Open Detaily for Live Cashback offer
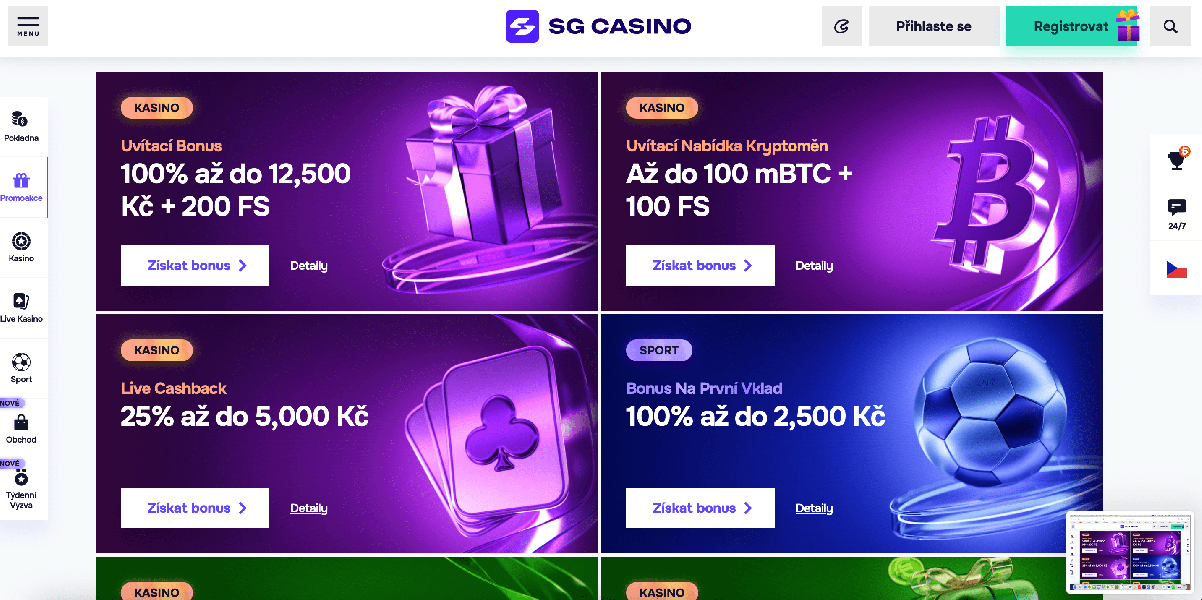 point(309,508)
